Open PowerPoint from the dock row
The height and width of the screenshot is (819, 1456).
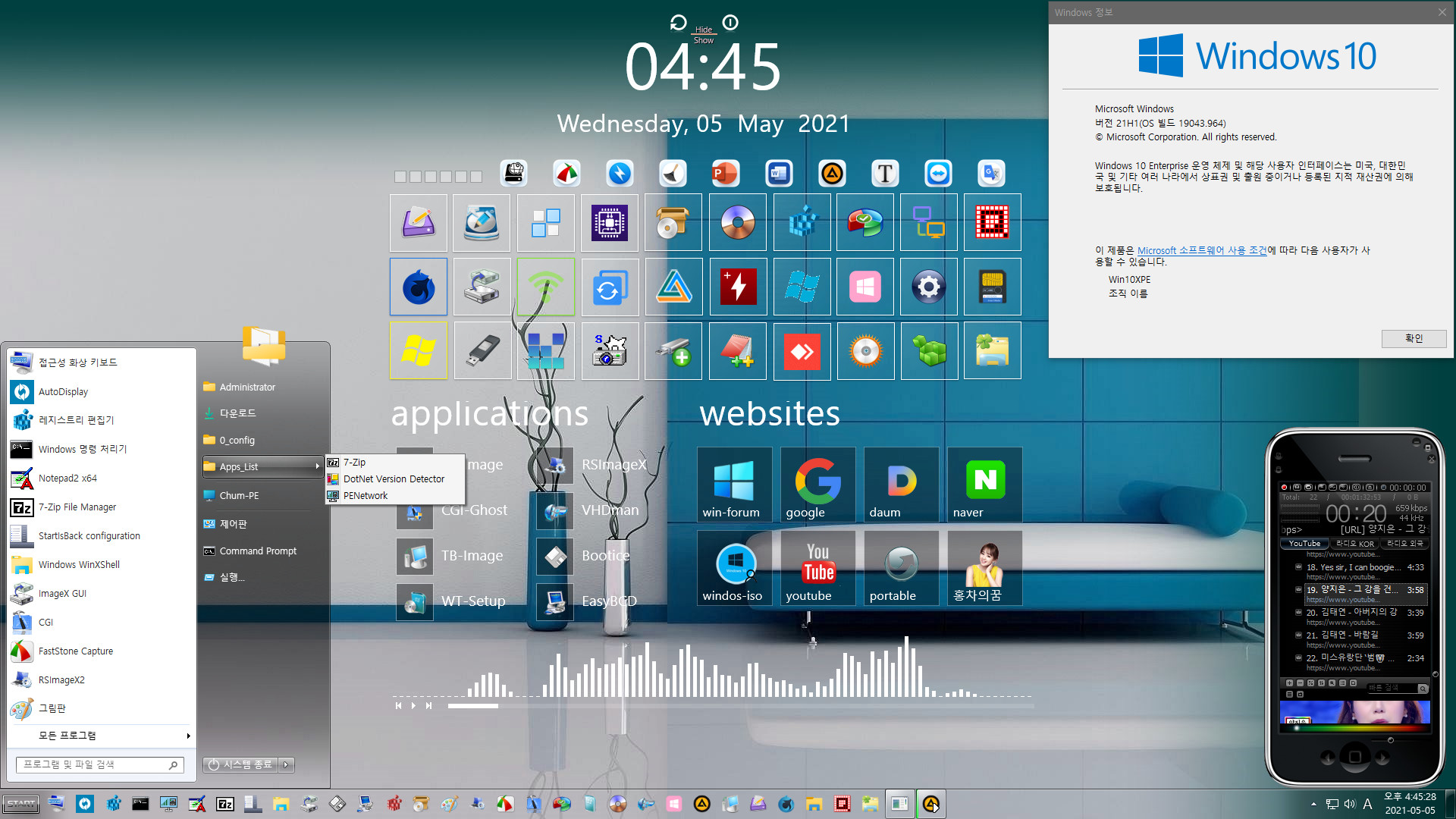[x=725, y=174]
